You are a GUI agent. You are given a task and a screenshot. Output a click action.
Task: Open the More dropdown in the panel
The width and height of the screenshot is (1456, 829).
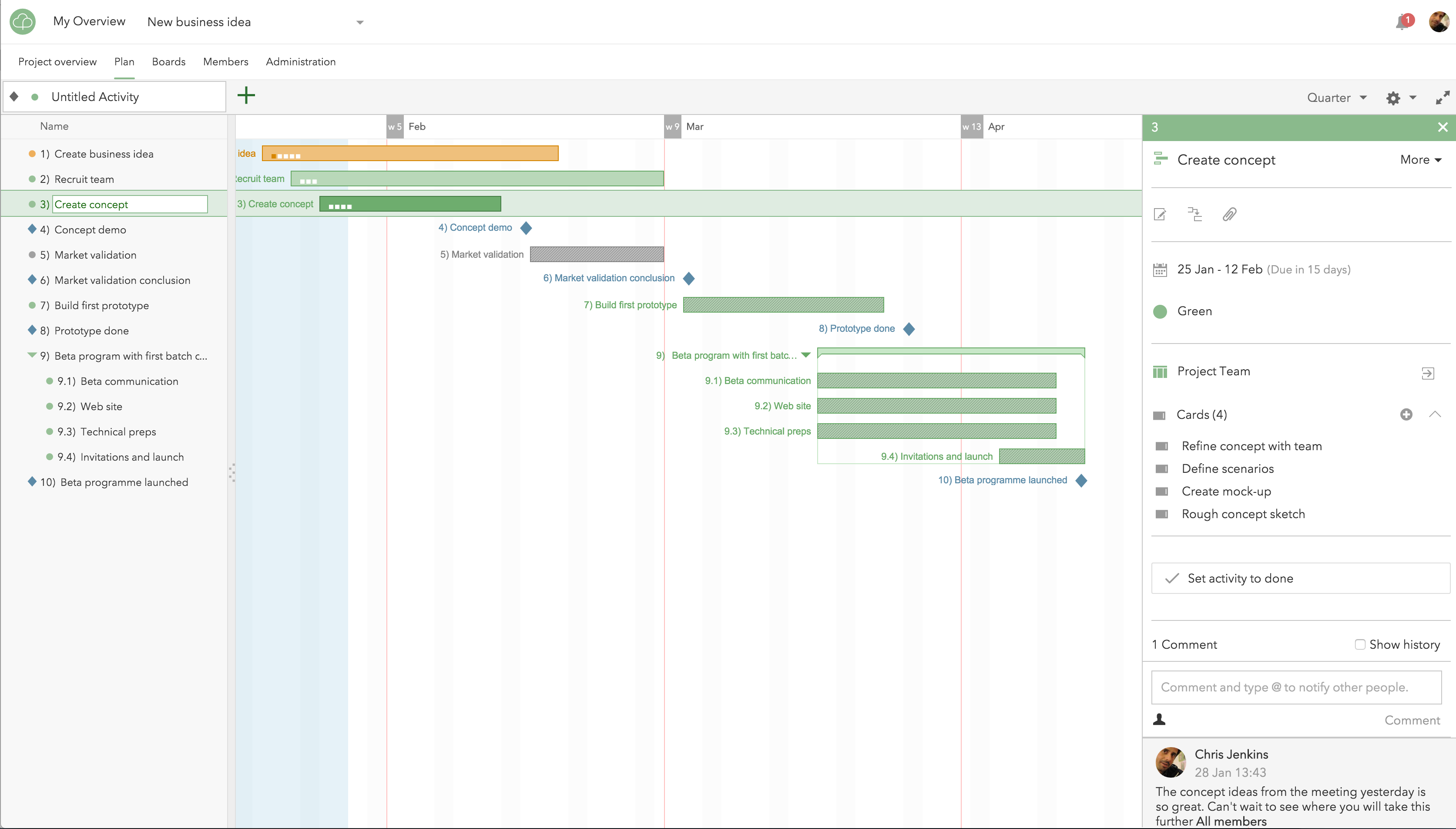[1420, 160]
